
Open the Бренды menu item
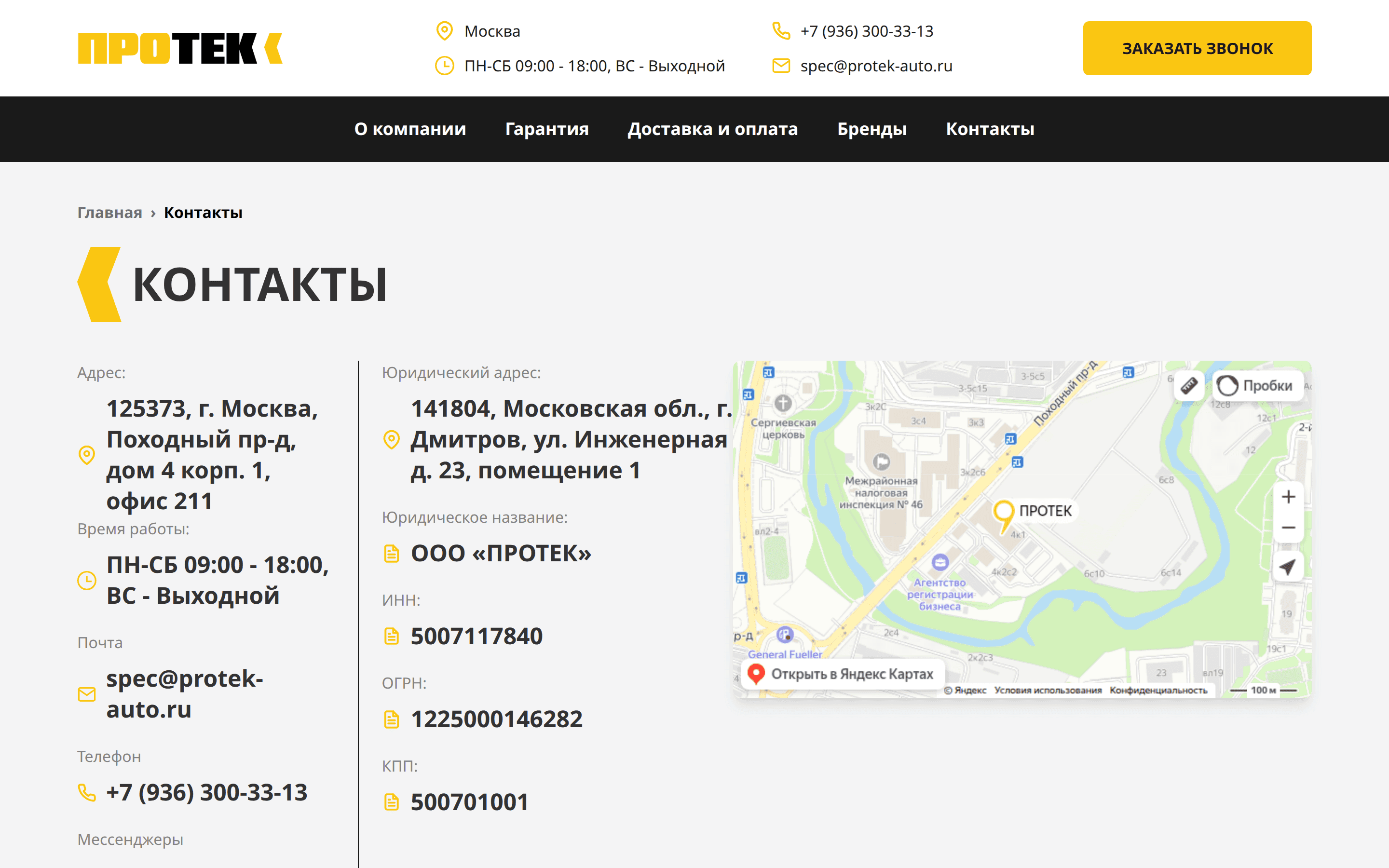[x=872, y=129]
